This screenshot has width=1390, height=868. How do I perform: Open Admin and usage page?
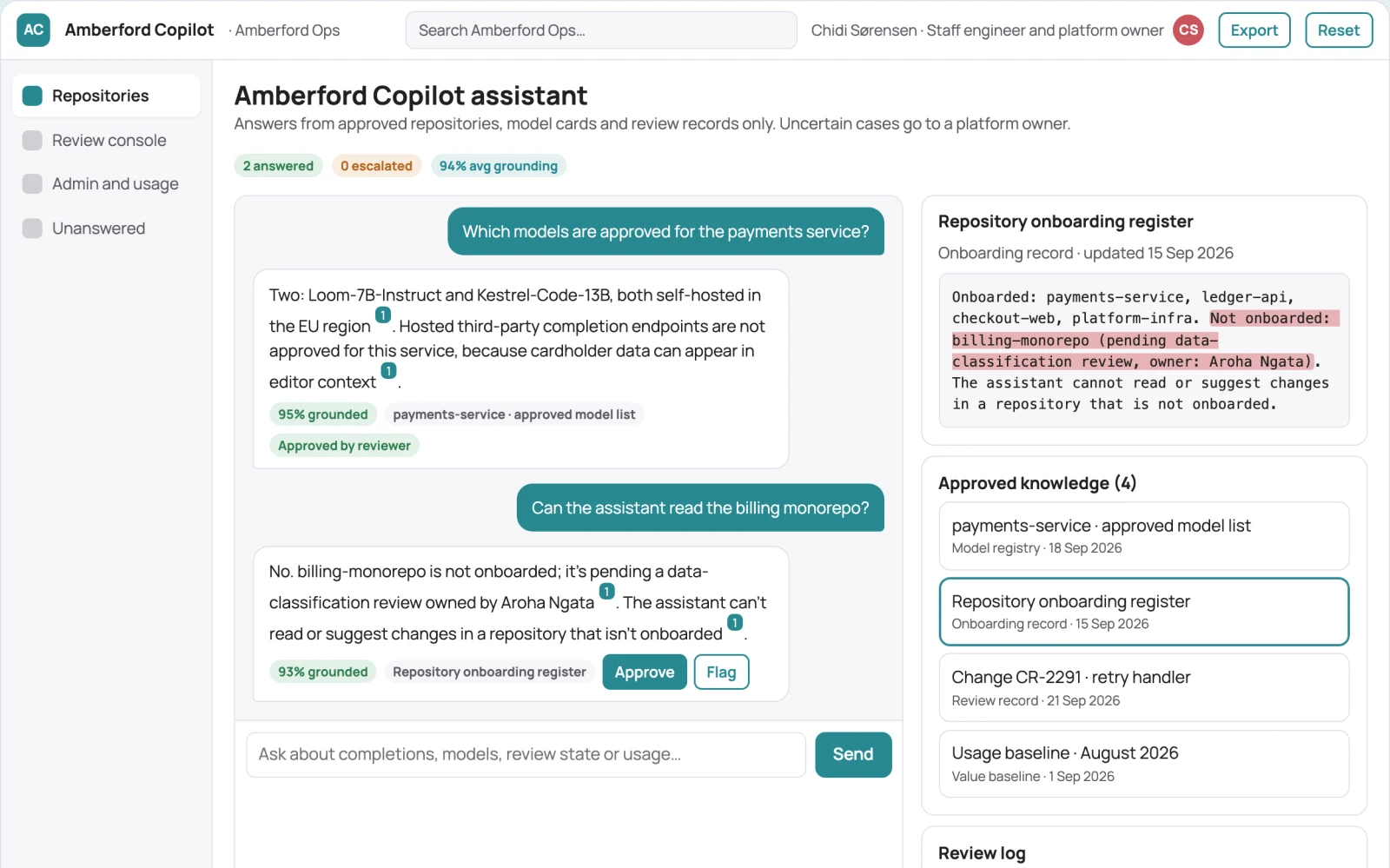click(106, 183)
